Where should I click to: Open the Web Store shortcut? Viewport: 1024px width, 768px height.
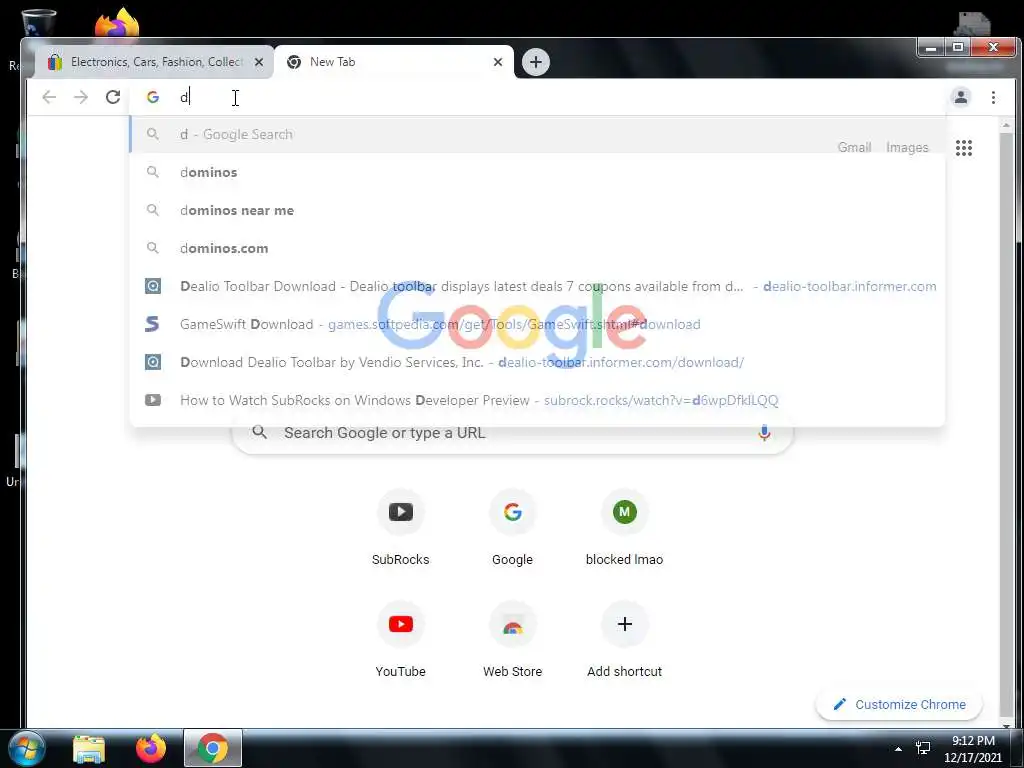point(513,640)
